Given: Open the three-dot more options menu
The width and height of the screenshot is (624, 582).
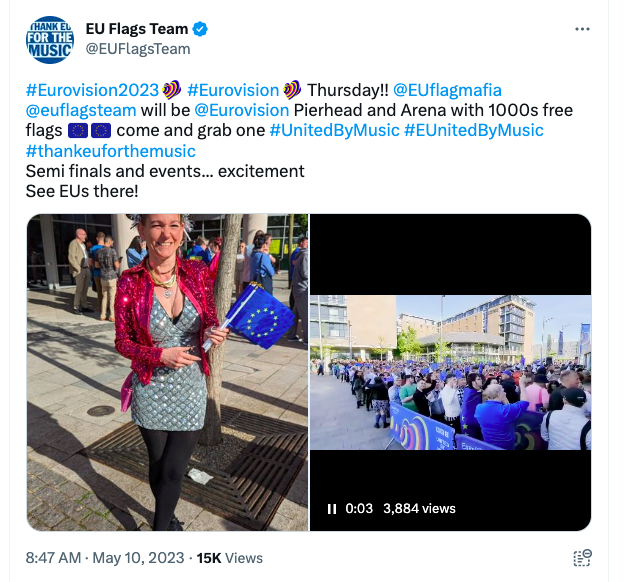Looking at the screenshot, I should (582, 29).
